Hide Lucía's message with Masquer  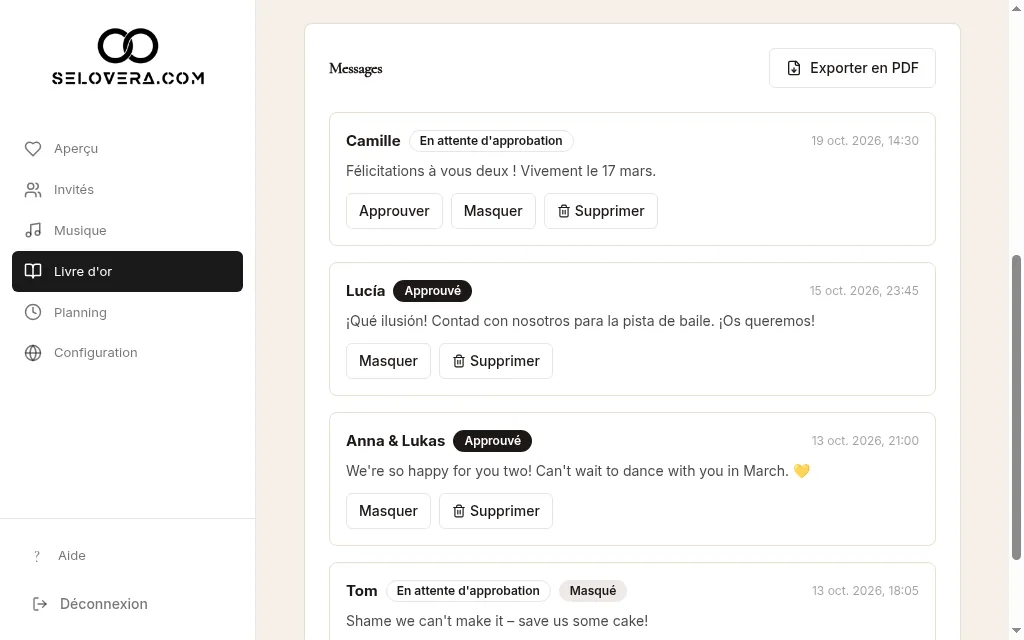pyautogui.click(x=388, y=361)
